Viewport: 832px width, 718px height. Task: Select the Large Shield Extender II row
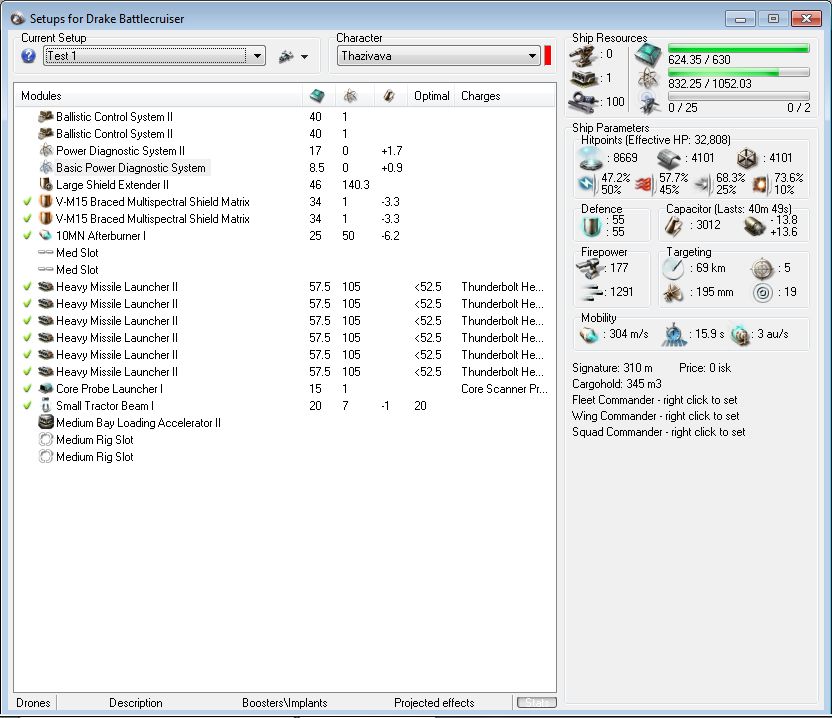pos(286,185)
